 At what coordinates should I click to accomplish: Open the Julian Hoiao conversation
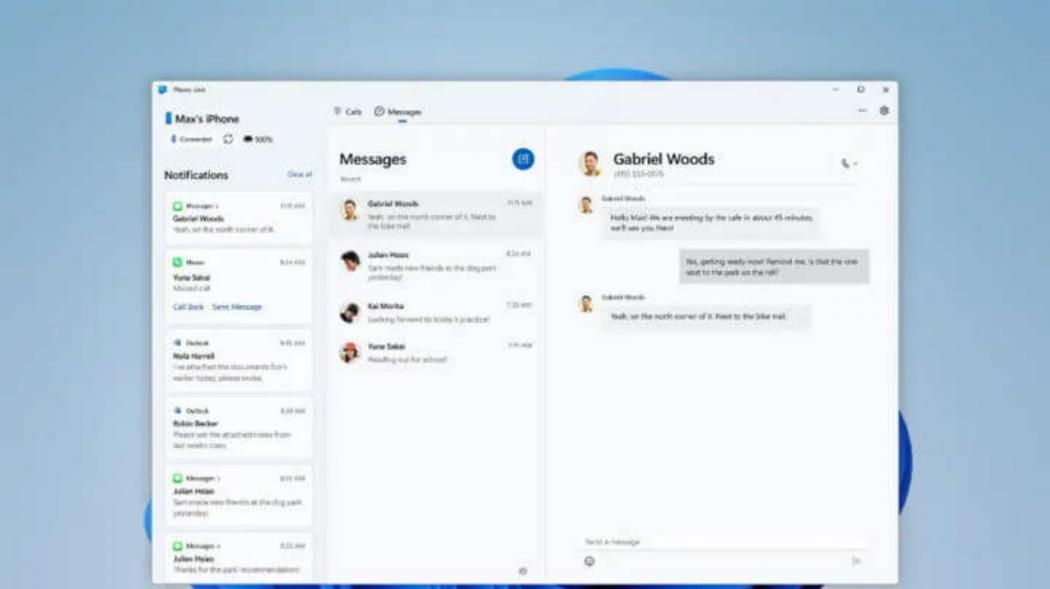[x=435, y=261]
